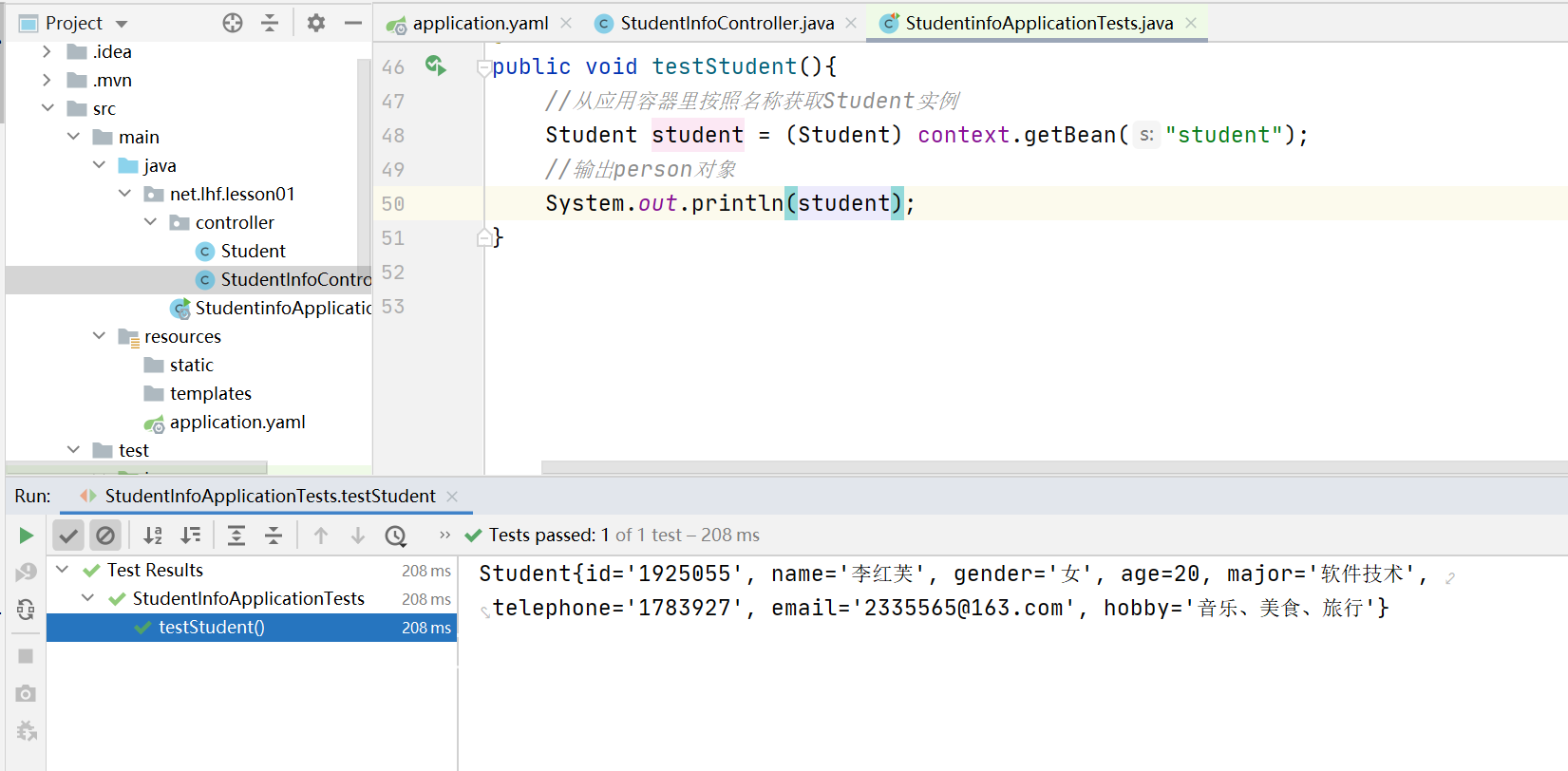Collapse the resources folder

click(99, 336)
